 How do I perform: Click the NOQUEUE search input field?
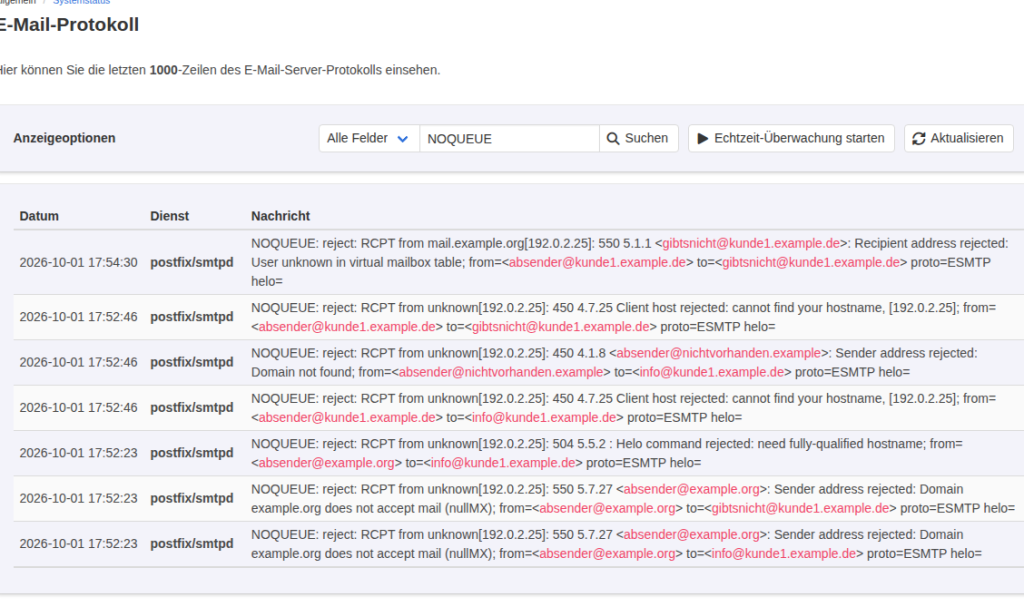pos(509,139)
